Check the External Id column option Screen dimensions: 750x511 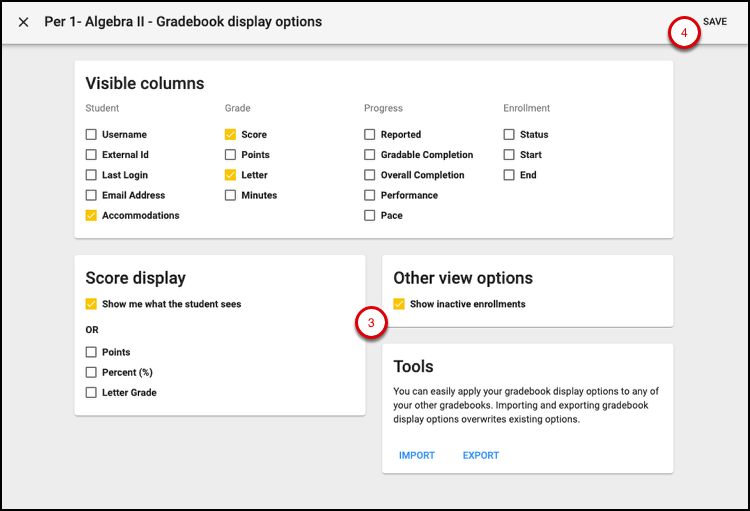(x=91, y=155)
